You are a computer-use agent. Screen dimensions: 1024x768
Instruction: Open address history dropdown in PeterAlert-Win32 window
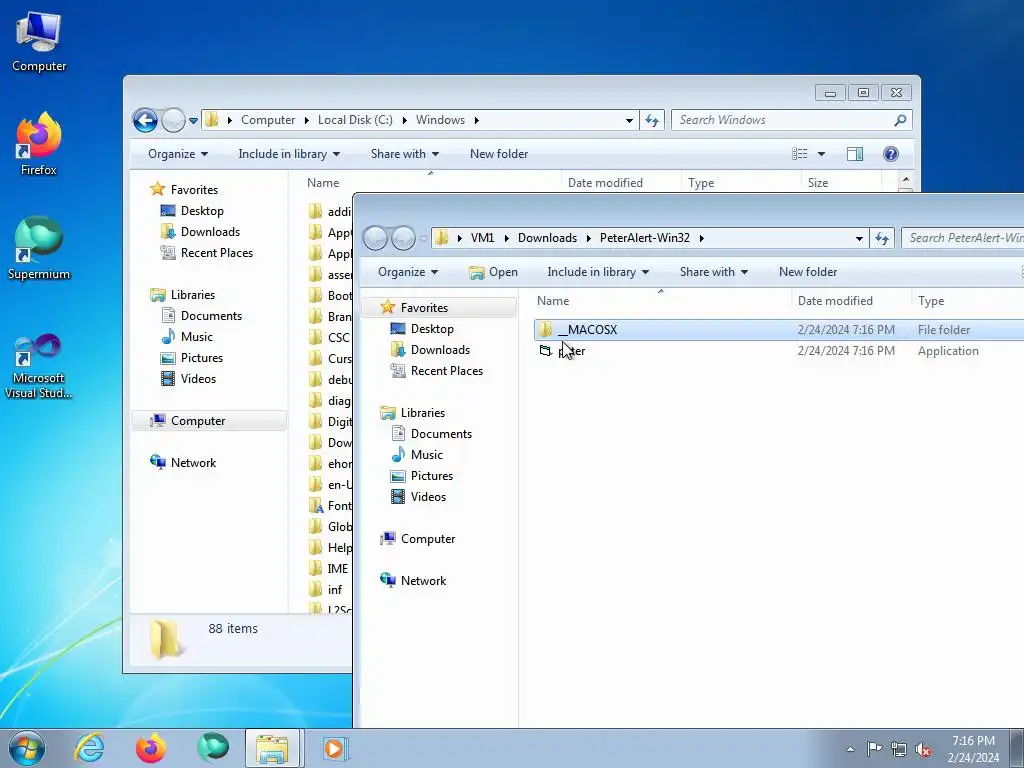tap(859, 238)
